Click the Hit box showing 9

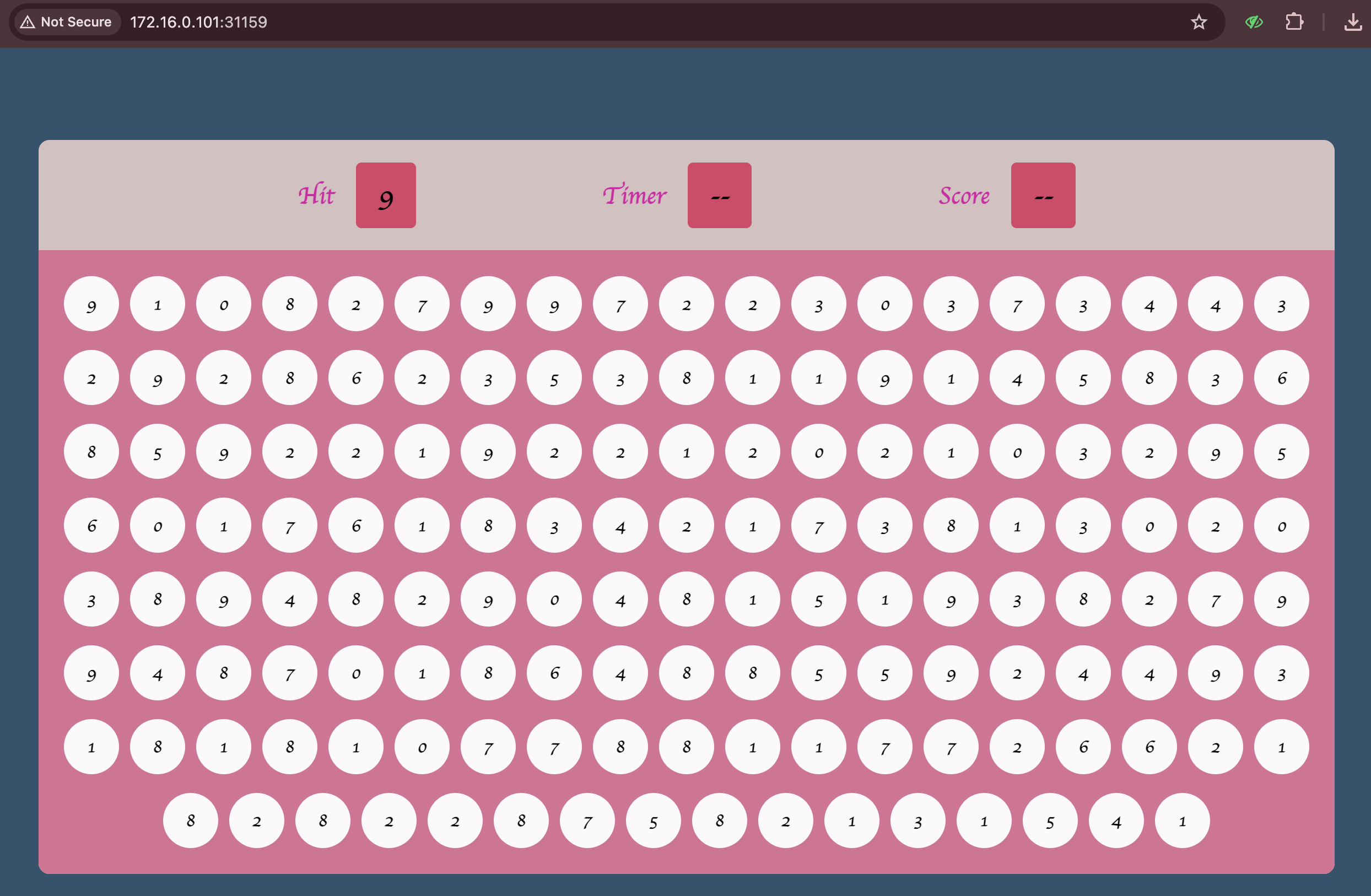pyautogui.click(x=385, y=195)
